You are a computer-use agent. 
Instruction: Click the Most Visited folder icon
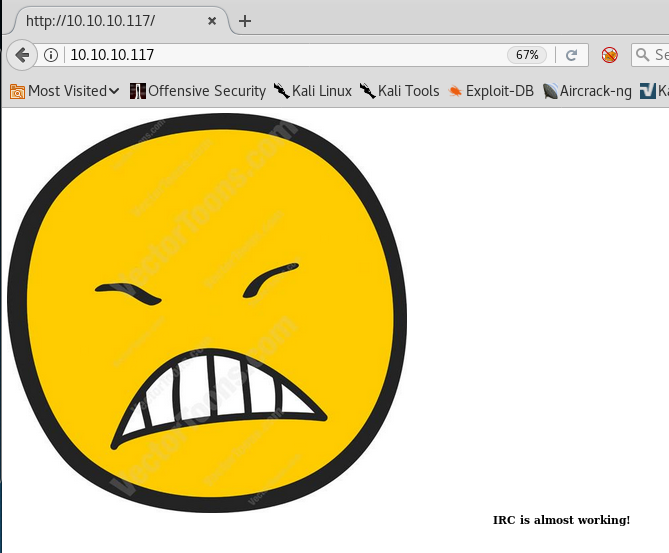click(17, 91)
